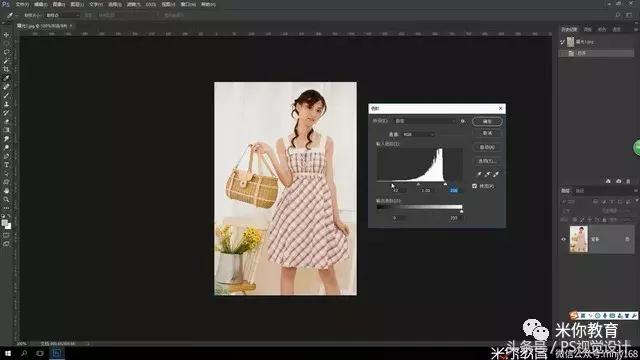The width and height of the screenshot is (640, 360).
Task: Click the output white slider triangle
Action: [462, 211]
